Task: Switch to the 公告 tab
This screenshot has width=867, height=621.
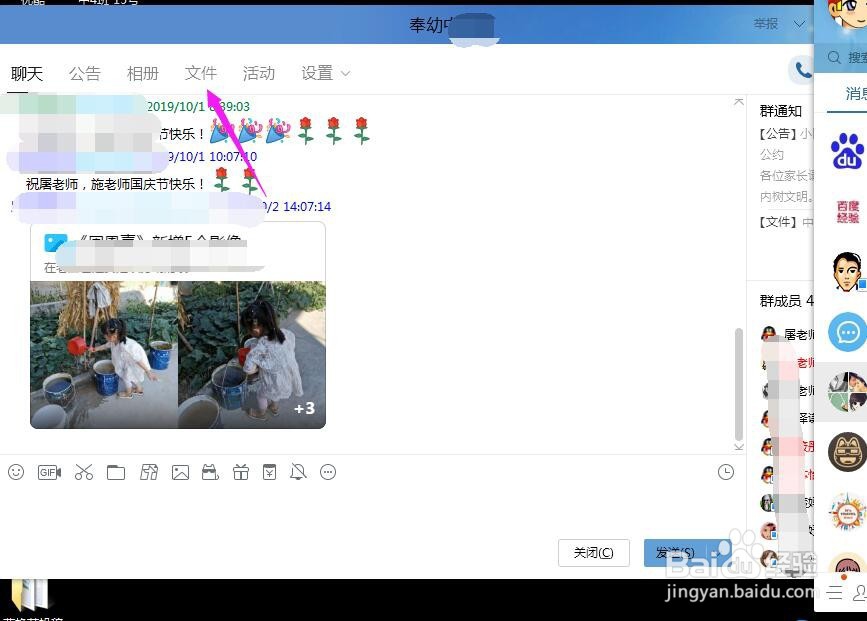Action: pyautogui.click(x=85, y=74)
